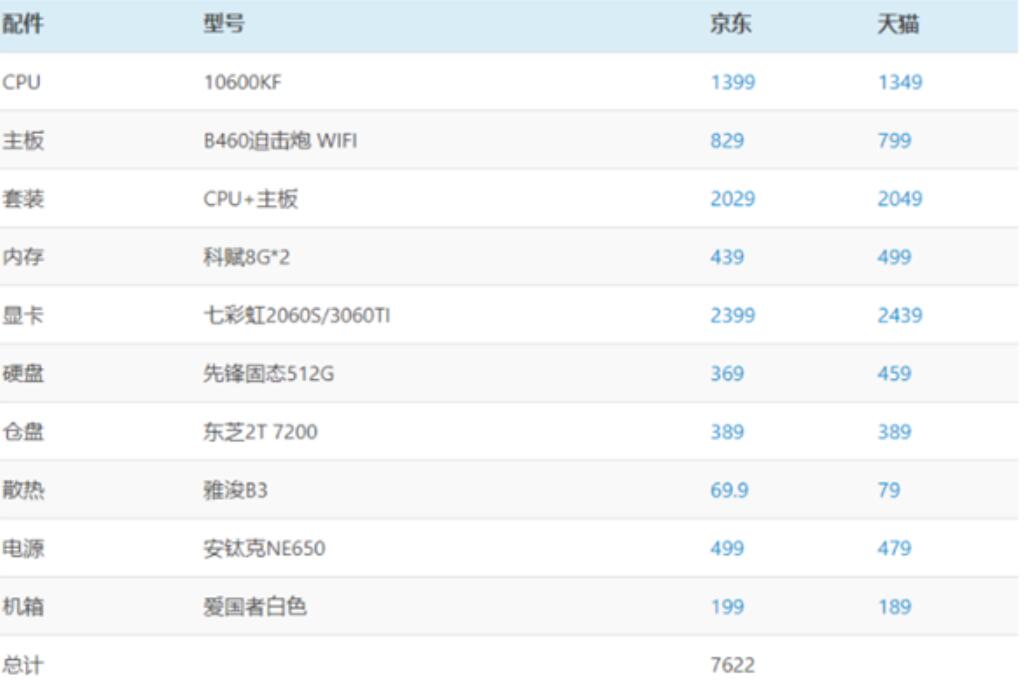
Task: Click the 京东 散热 price 69.9
Action: [x=729, y=490]
